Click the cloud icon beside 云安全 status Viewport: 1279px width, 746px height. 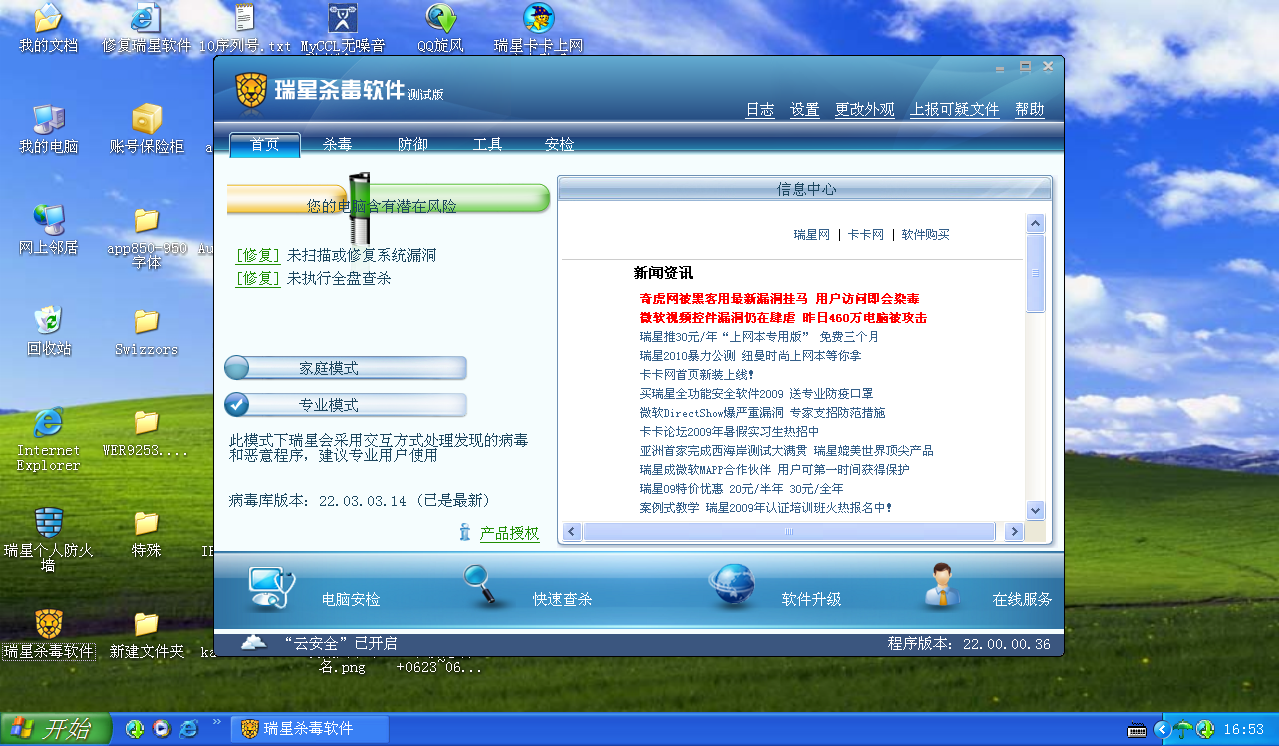coord(254,642)
